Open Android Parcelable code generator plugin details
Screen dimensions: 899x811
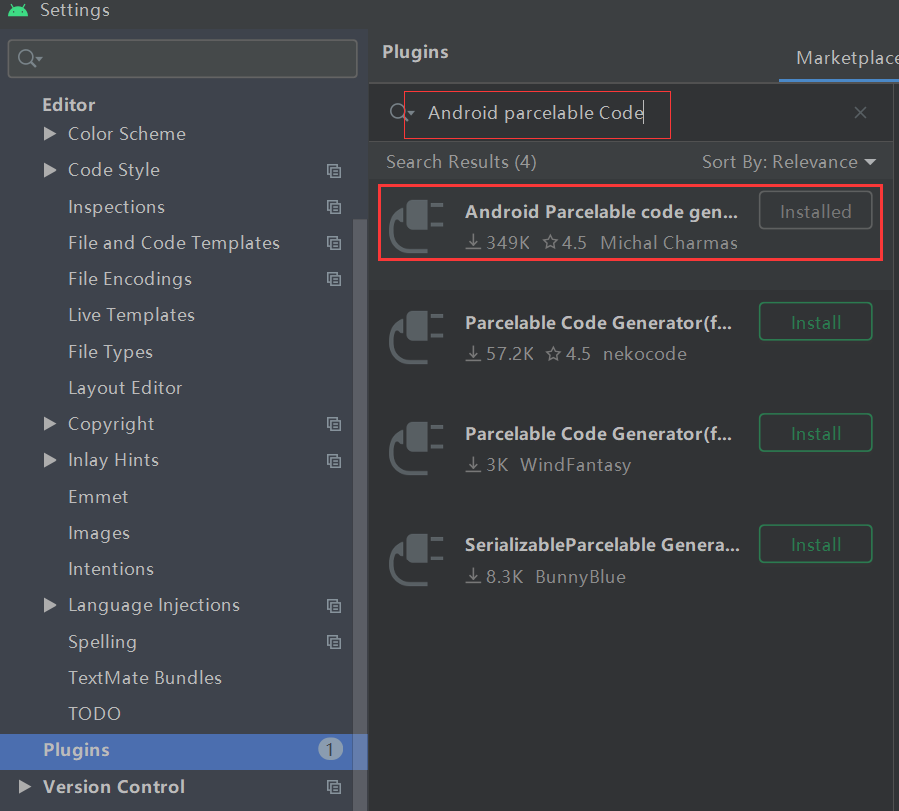pyautogui.click(x=601, y=211)
